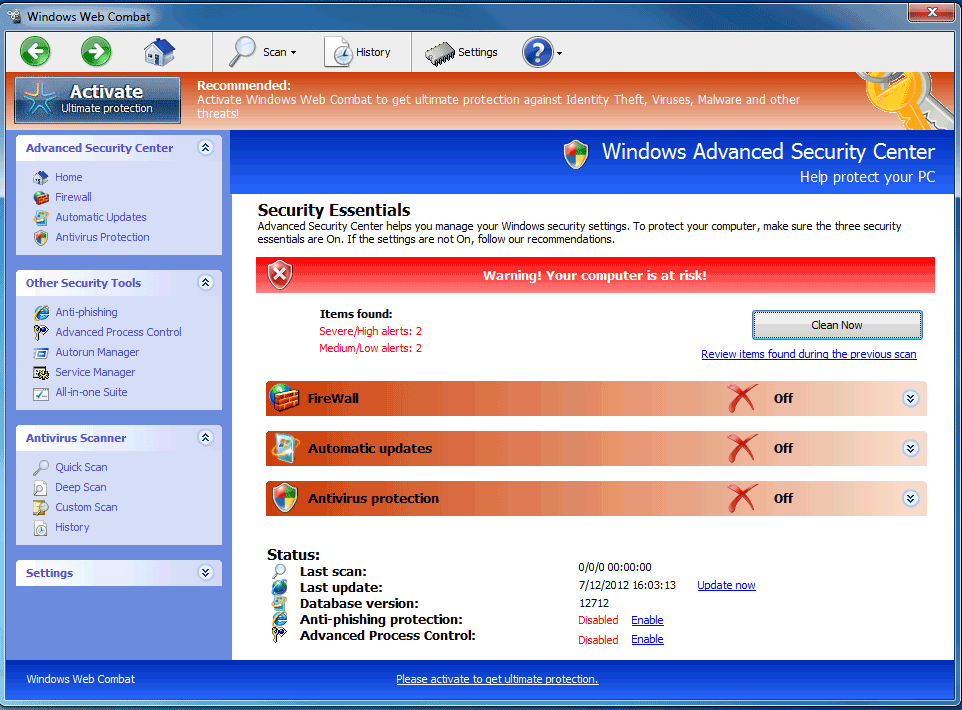The height and width of the screenshot is (710, 962).
Task: Expand the Automatic updates section chevron
Action: coord(910,448)
